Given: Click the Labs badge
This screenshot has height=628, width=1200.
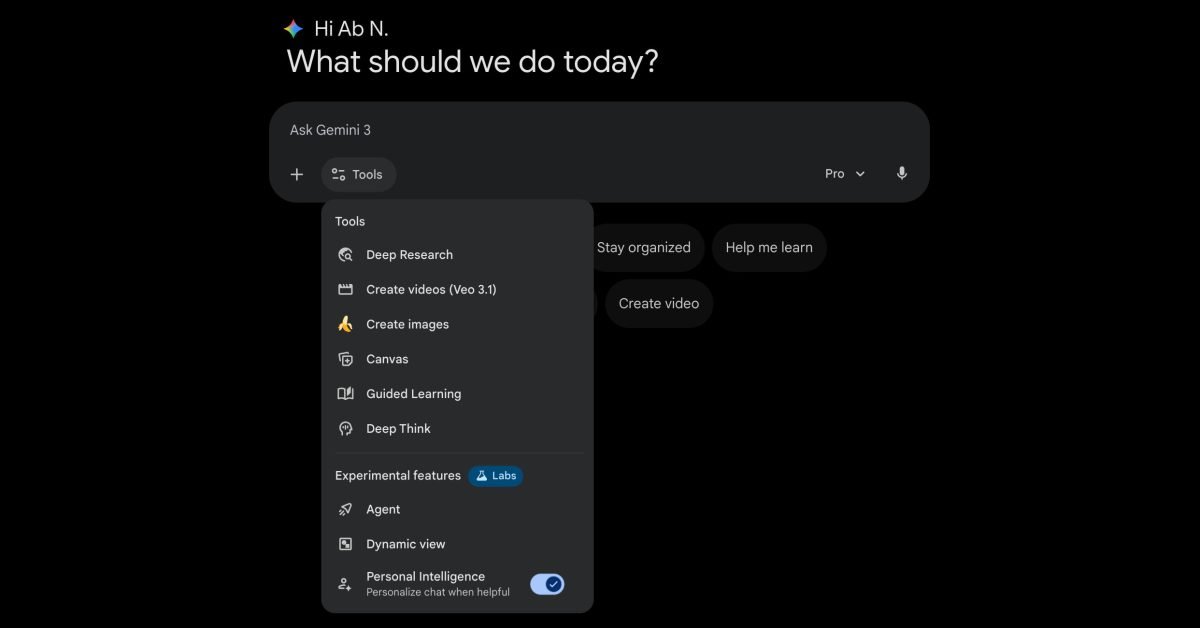Looking at the screenshot, I should (496, 476).
